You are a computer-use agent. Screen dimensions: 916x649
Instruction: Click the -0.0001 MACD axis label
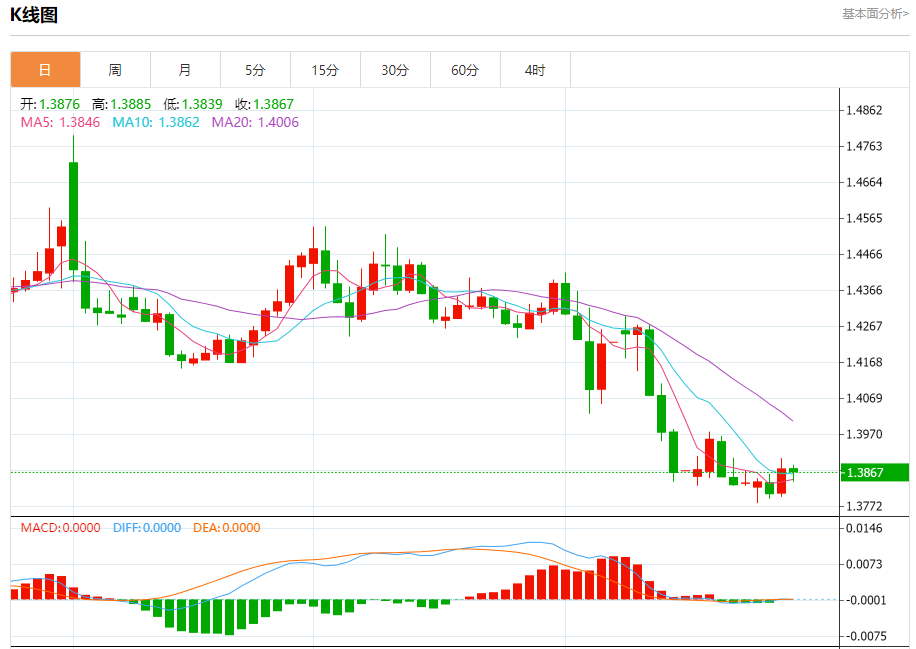[865, 600]
